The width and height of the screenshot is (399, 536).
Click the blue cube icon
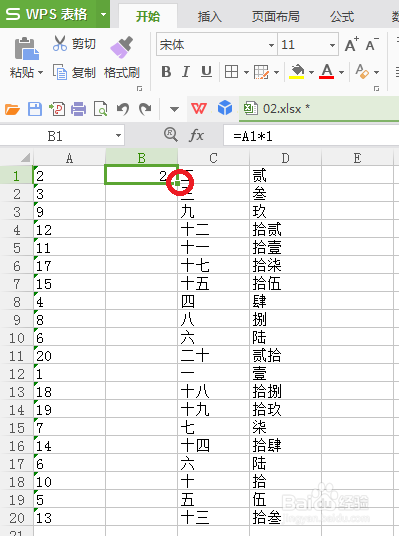225,108
